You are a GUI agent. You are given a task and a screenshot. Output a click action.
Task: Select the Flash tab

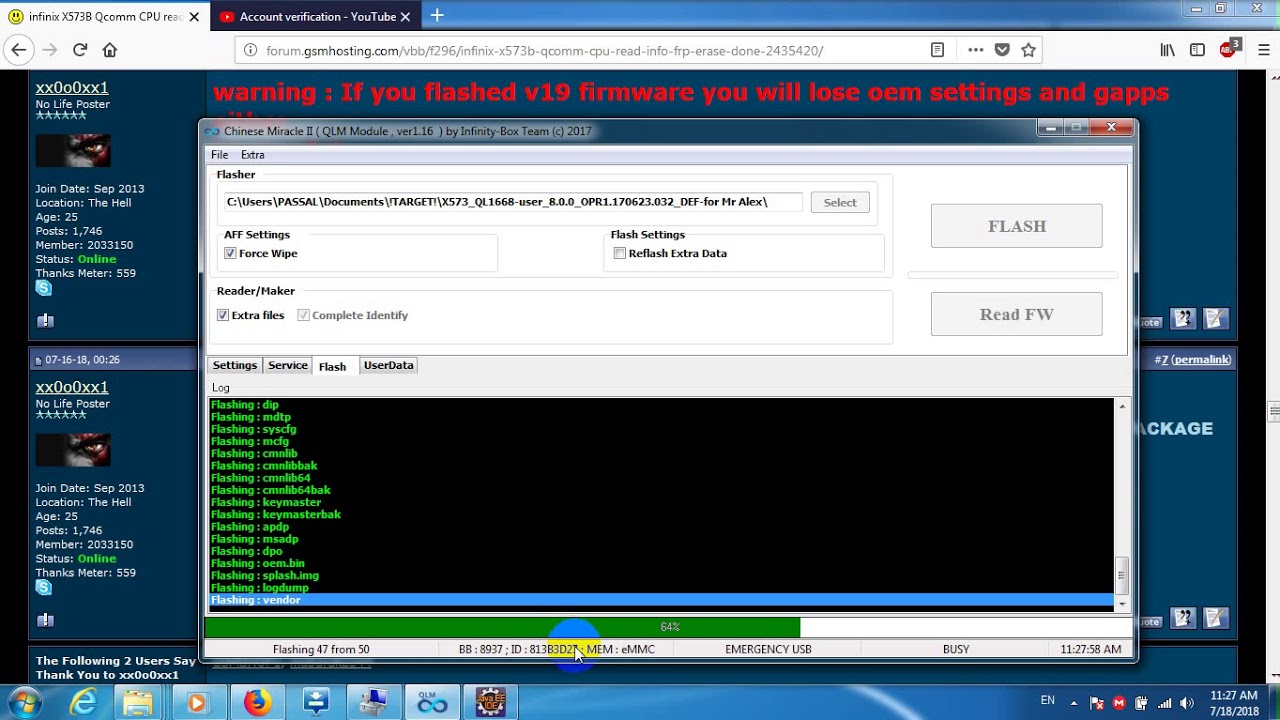click(332, 366)
